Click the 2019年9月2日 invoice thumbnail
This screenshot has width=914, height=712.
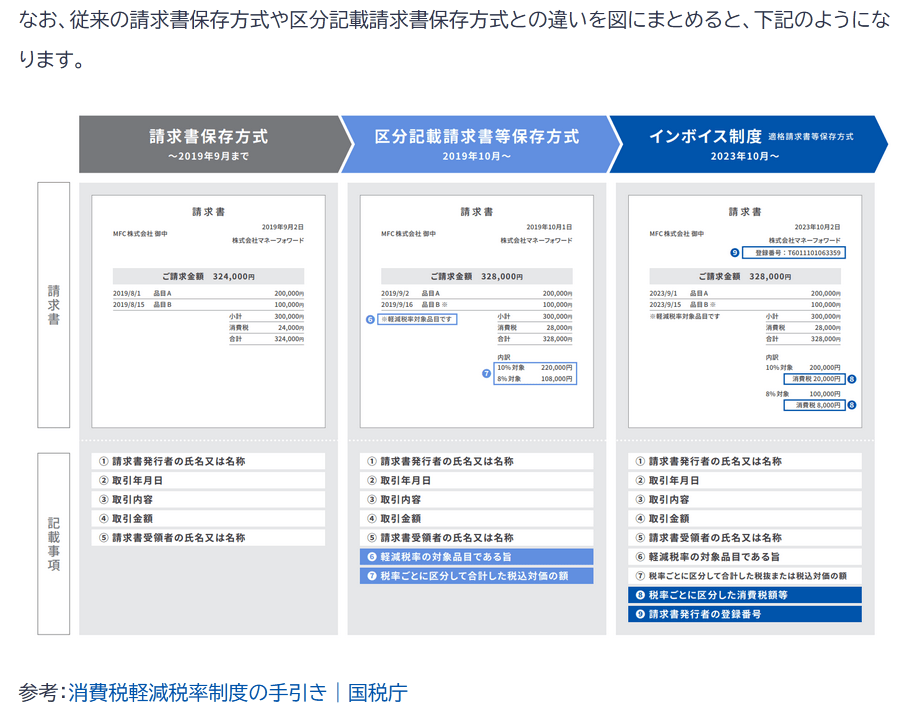(x=208, y=310)
